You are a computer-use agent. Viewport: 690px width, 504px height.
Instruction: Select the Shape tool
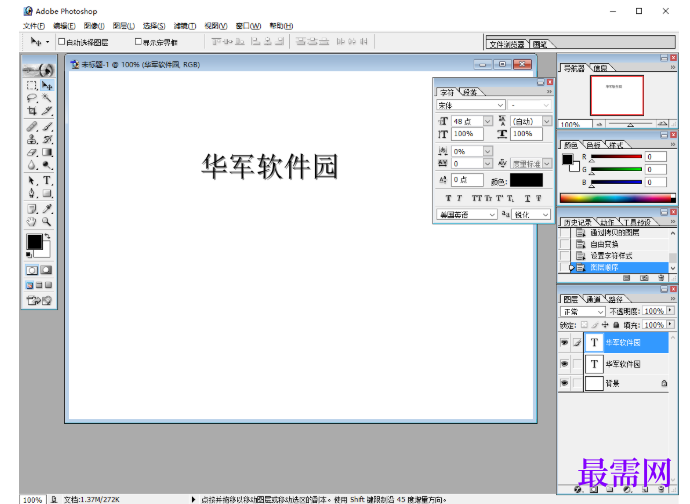click(47, 193)
